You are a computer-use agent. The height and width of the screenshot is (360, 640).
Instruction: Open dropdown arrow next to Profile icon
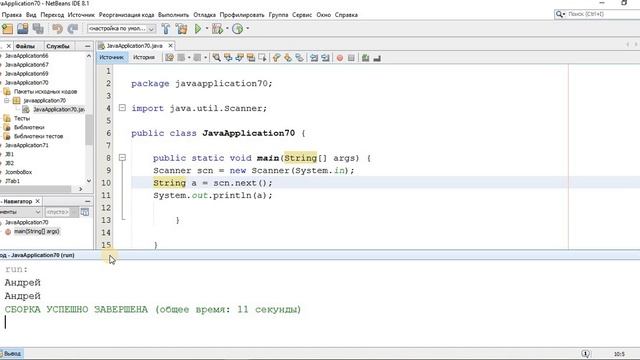click(247, 29)
